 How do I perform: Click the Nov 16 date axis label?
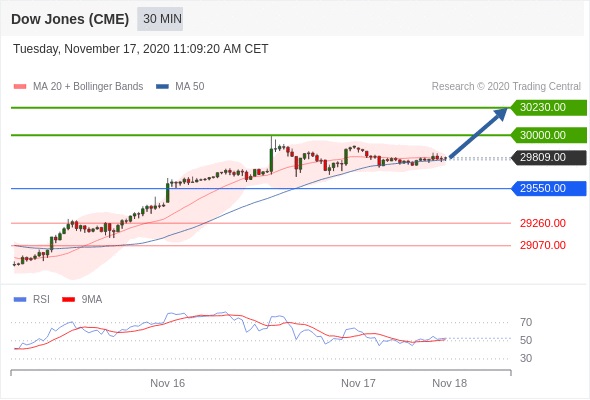(x=167, y=383)
